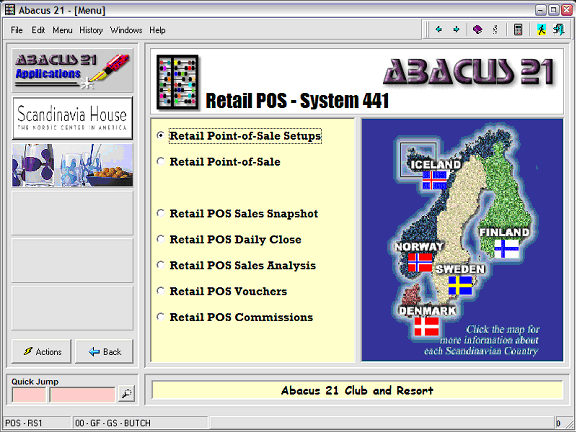Screen dimensions: 576x432
Task: Open the calculator toolbar icon
Action: pos(518,29)
